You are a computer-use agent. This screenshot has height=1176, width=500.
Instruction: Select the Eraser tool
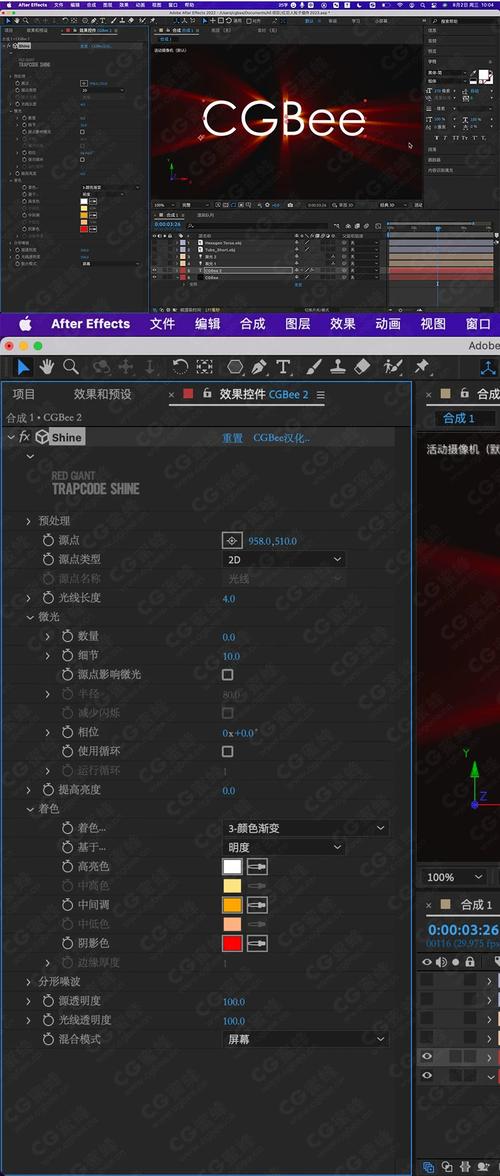tap(362, 366)
